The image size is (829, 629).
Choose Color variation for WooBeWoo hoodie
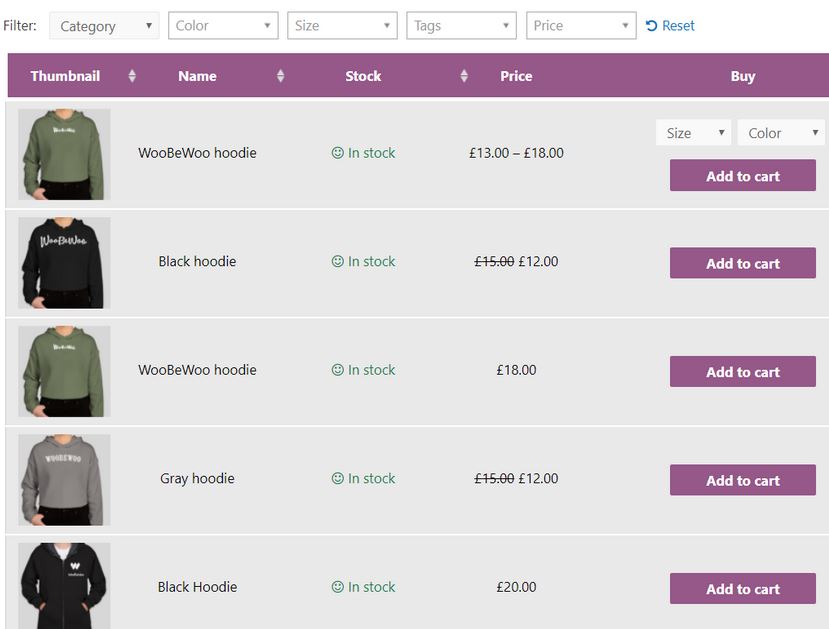[x=780, y=133]
